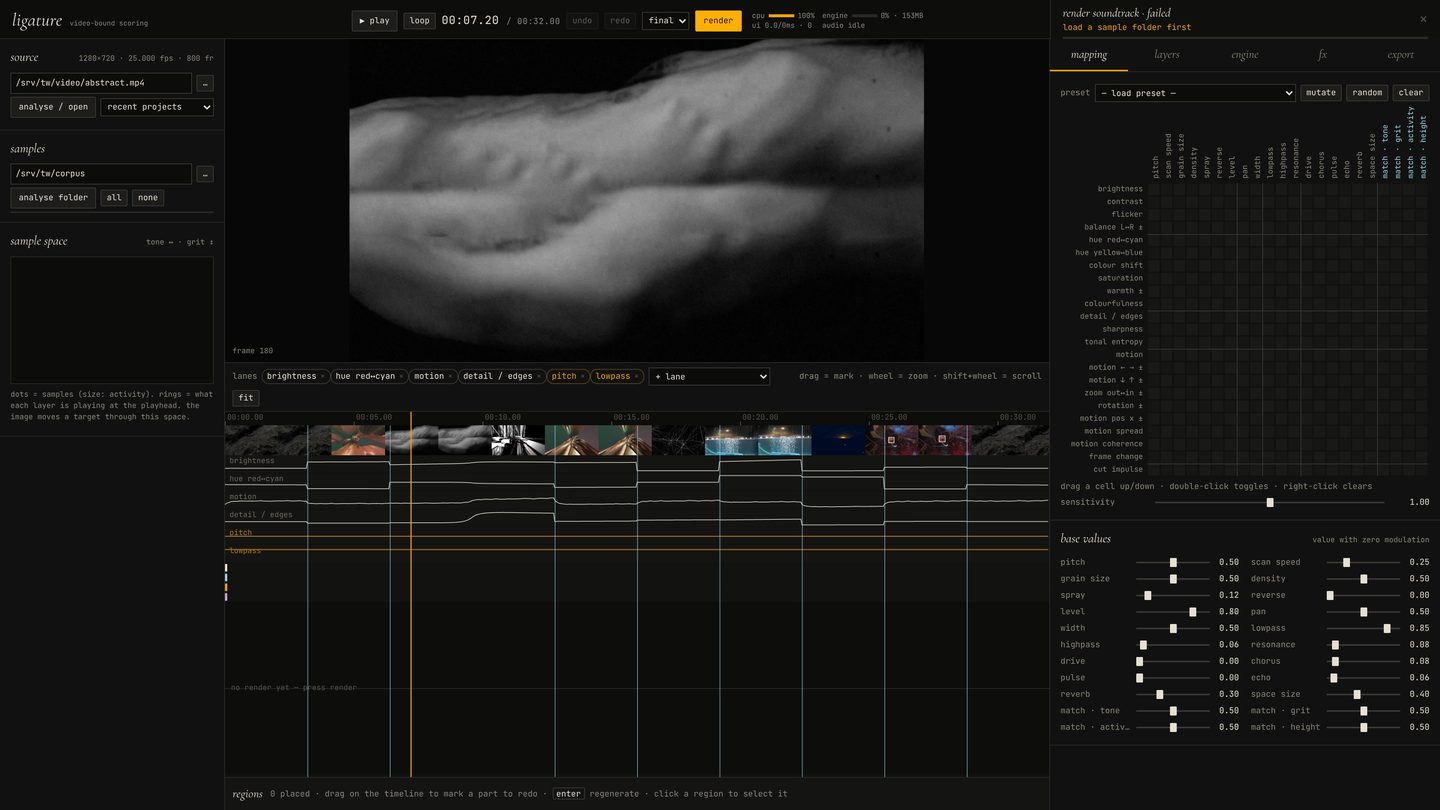Select all samples with the all button

(114, 198)
